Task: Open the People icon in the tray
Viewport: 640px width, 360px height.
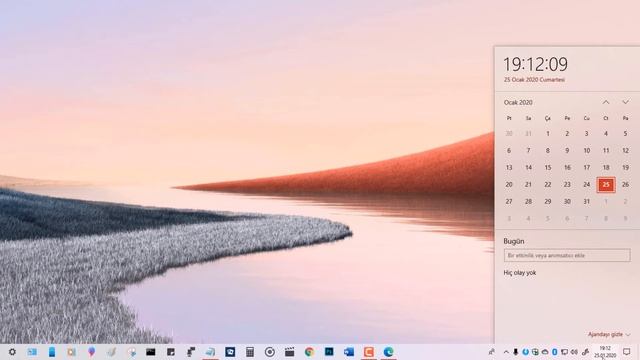Action: [x=492, y=352]
